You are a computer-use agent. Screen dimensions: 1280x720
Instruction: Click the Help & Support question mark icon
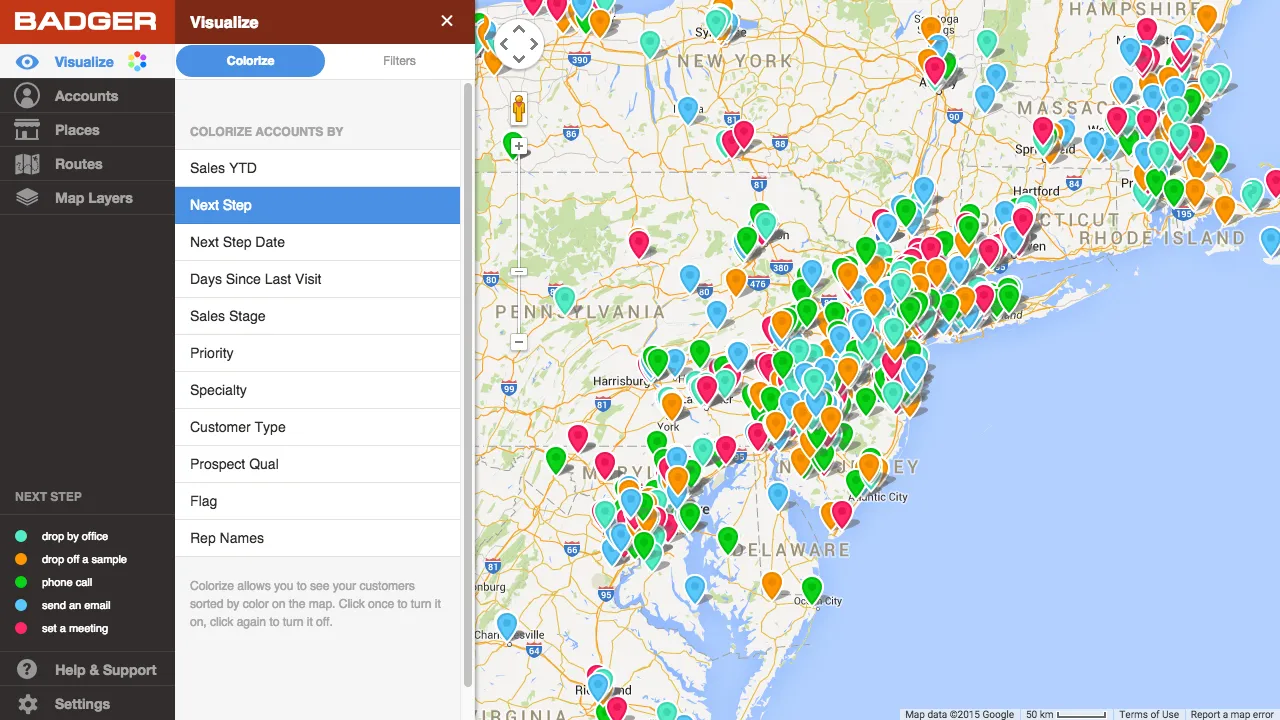coord(27,670)
